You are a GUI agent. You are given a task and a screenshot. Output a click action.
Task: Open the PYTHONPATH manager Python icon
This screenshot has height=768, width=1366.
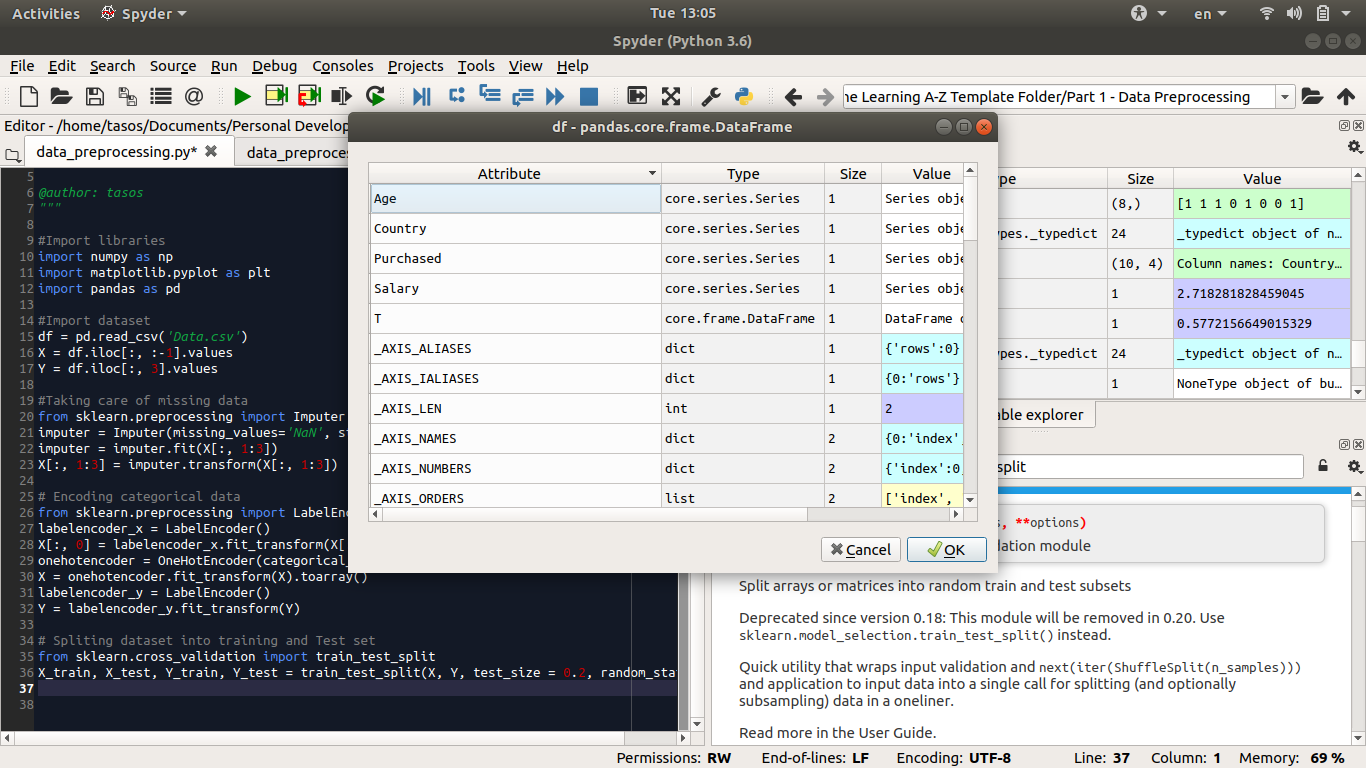(743, 96)
